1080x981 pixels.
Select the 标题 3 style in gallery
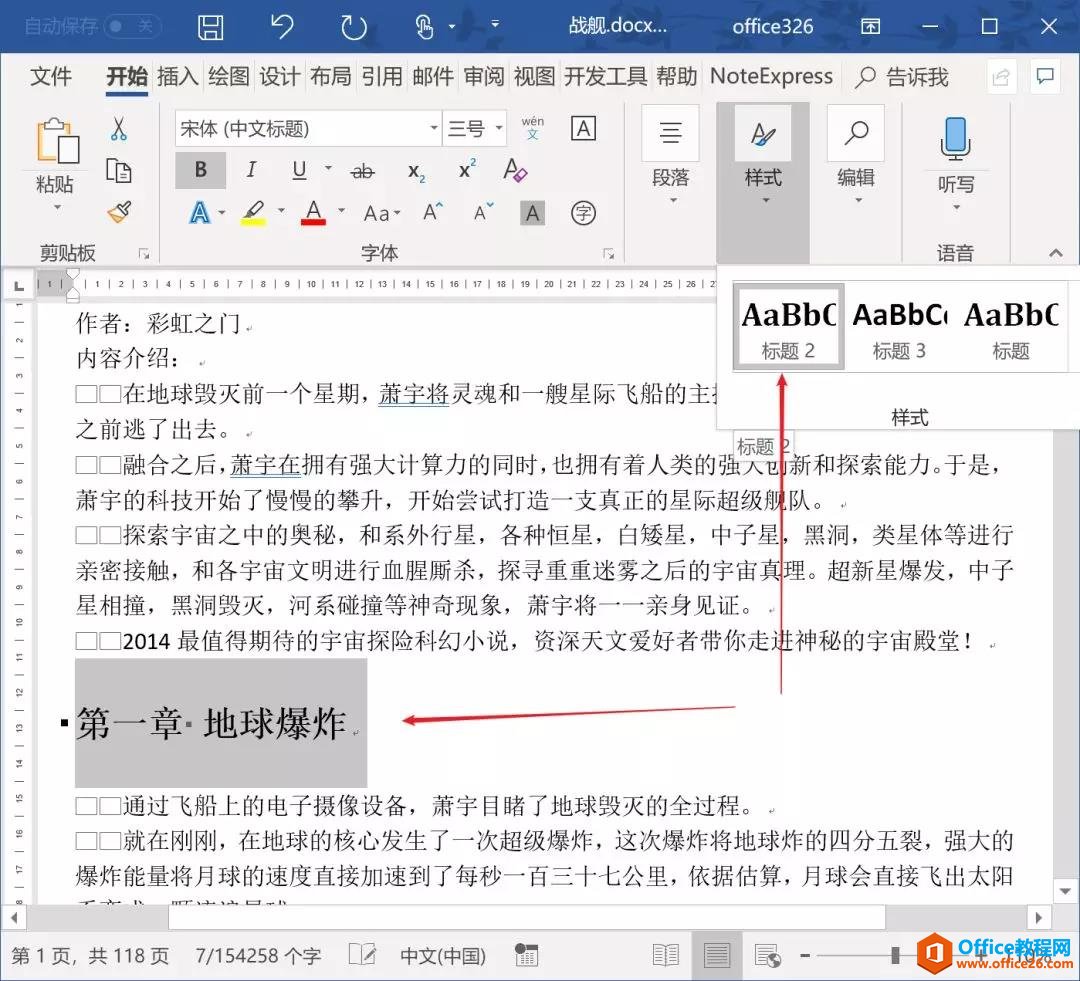(899, 327)
